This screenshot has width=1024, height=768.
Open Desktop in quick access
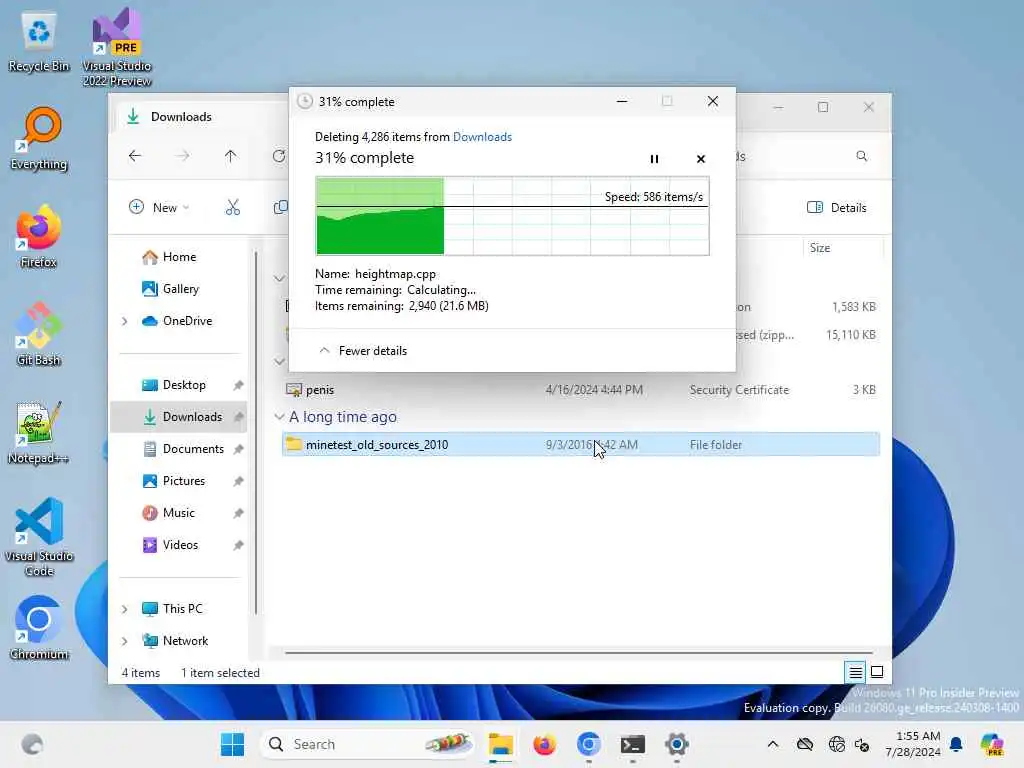point(174,385)
